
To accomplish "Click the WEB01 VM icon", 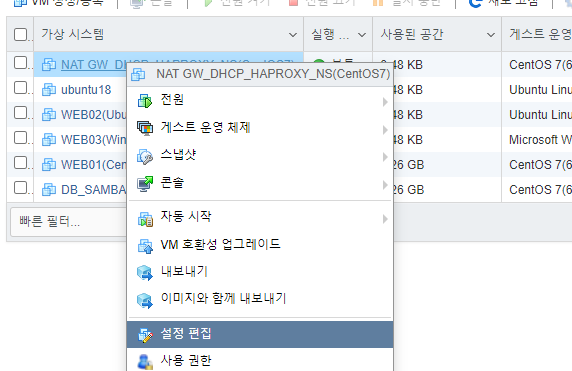I will pyautogui.click(x=49, y=165).
